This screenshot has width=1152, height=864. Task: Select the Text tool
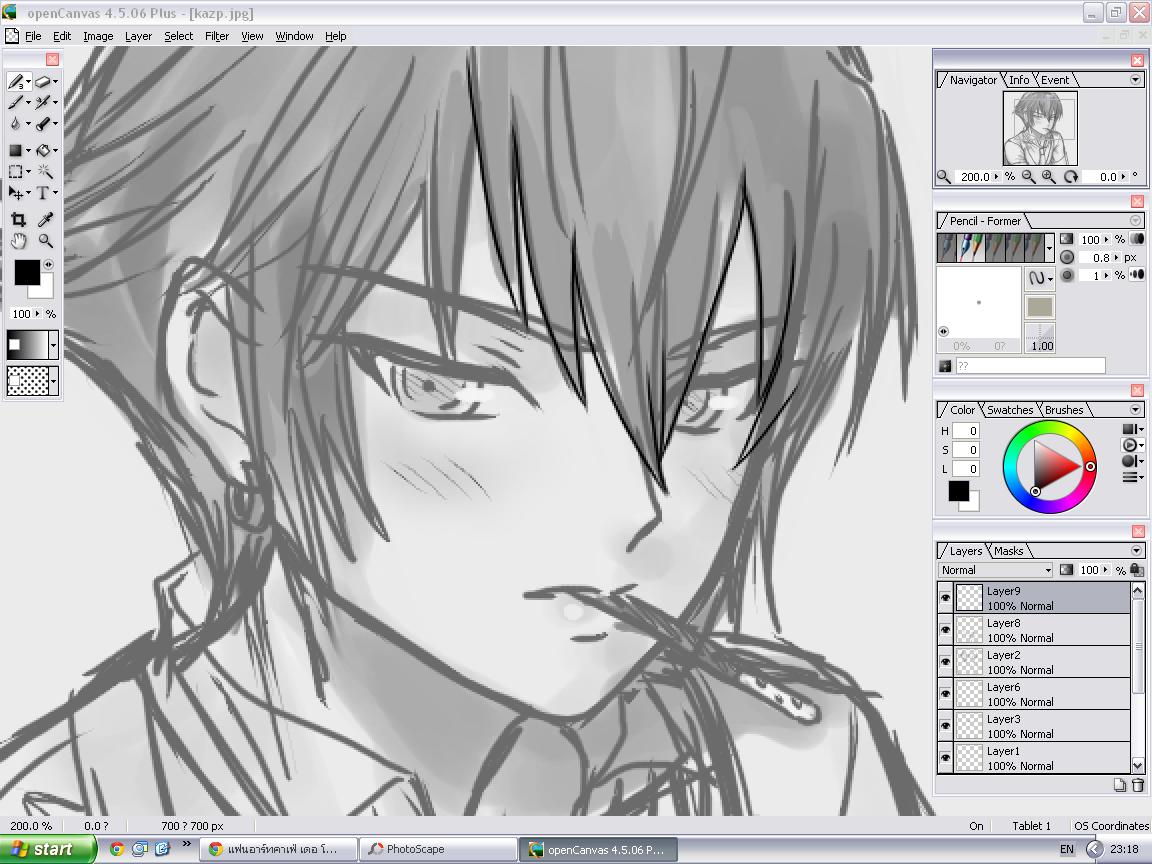click(43, 193)
